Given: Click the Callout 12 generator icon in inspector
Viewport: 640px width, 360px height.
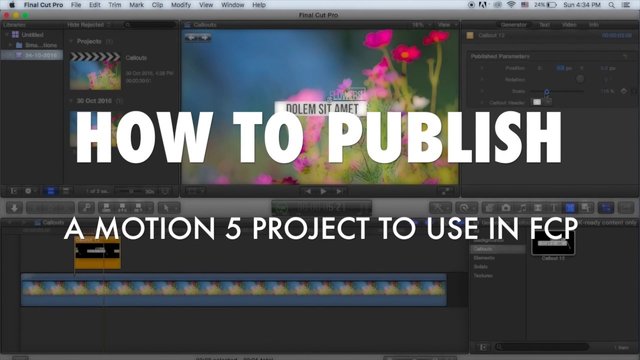Looking at the screenshot, I should coord(470,36).
